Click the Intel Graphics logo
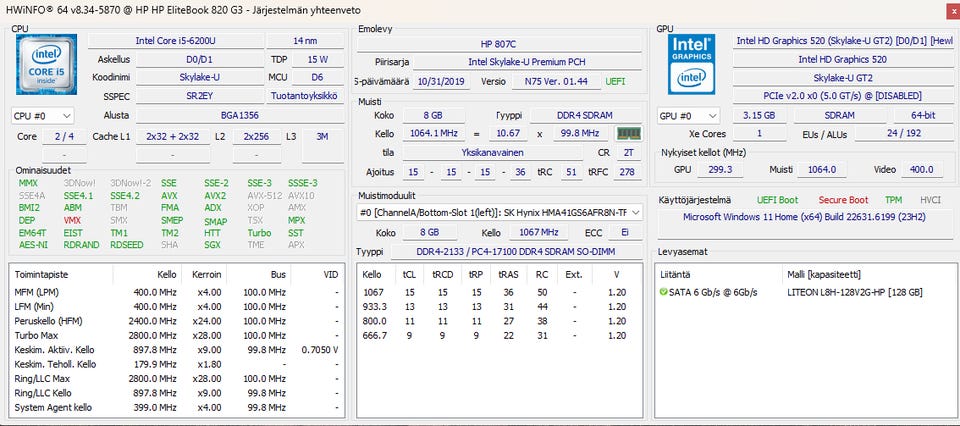 pos(692,66)
